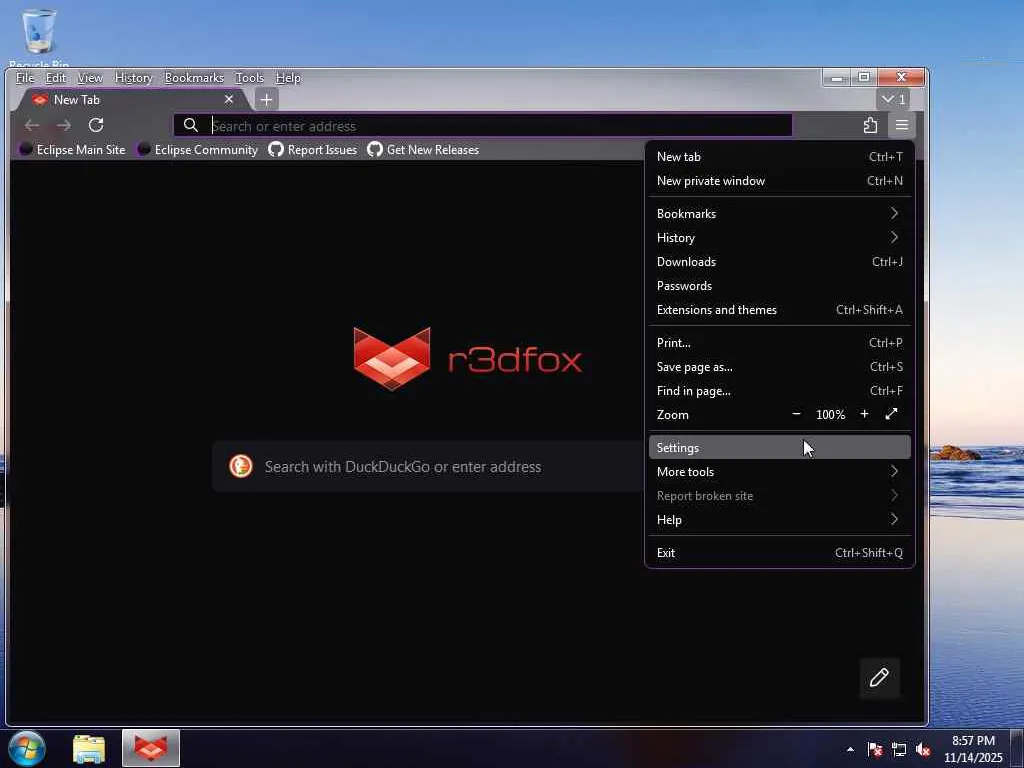Open the File menu
Screen dimensions: 1024x768
pos(25,78)
